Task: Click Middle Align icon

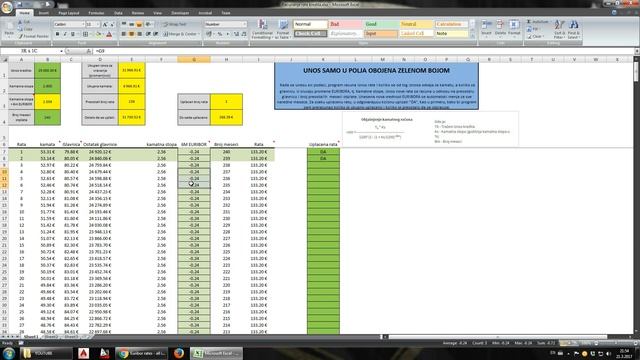Action: pos(131,24)
